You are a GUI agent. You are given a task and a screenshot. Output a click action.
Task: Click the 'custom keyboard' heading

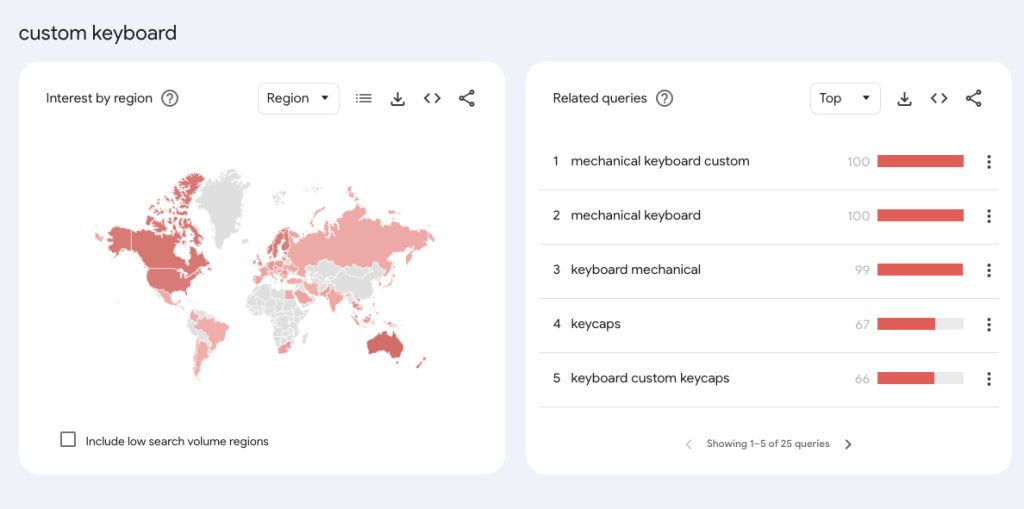[x=98, y=33]
